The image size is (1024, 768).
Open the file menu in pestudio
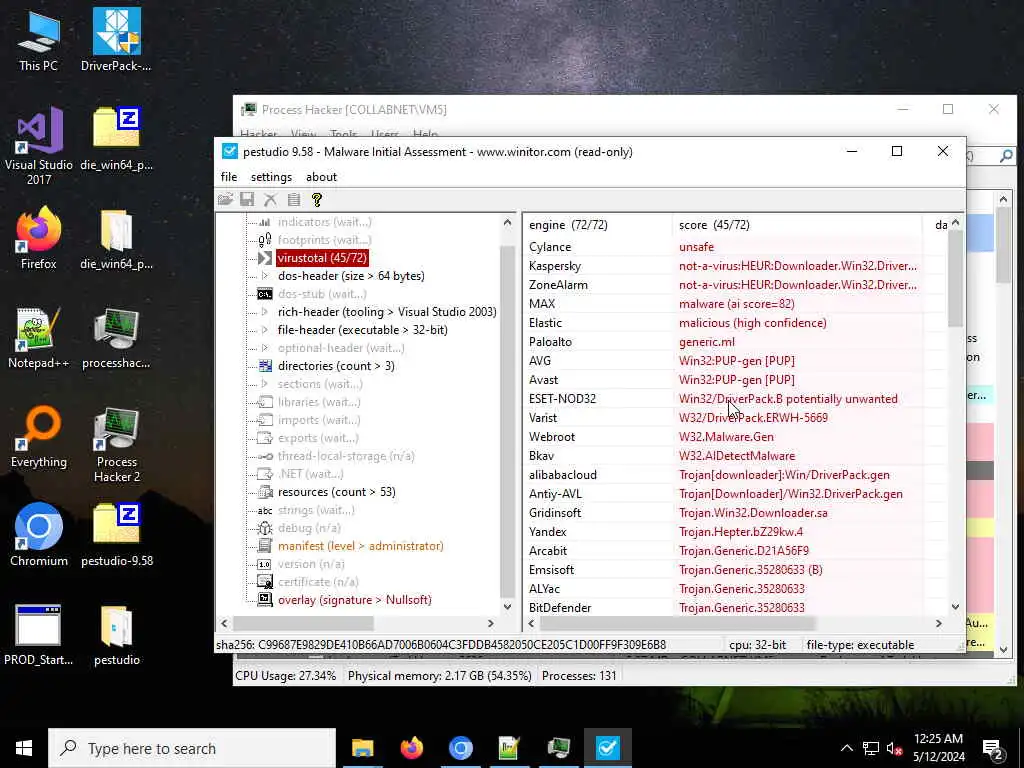(x=229, y=177)
